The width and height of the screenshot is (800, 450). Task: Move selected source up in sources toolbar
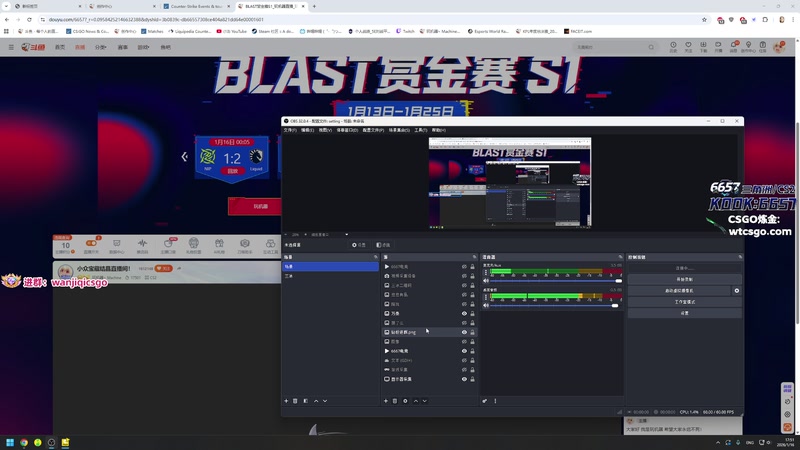pyautogui.click(x=415, y=401)
